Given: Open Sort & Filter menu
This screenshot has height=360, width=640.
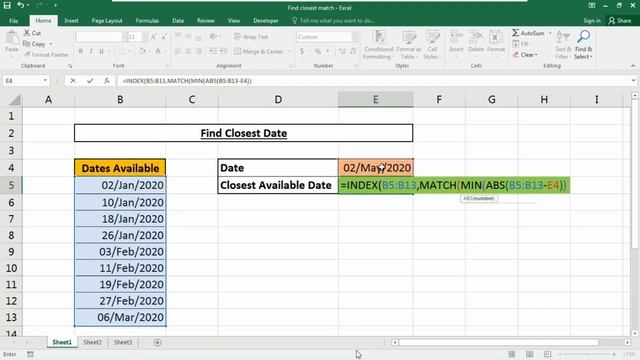Looking at the screenshot, I should [x=563, y=45].
